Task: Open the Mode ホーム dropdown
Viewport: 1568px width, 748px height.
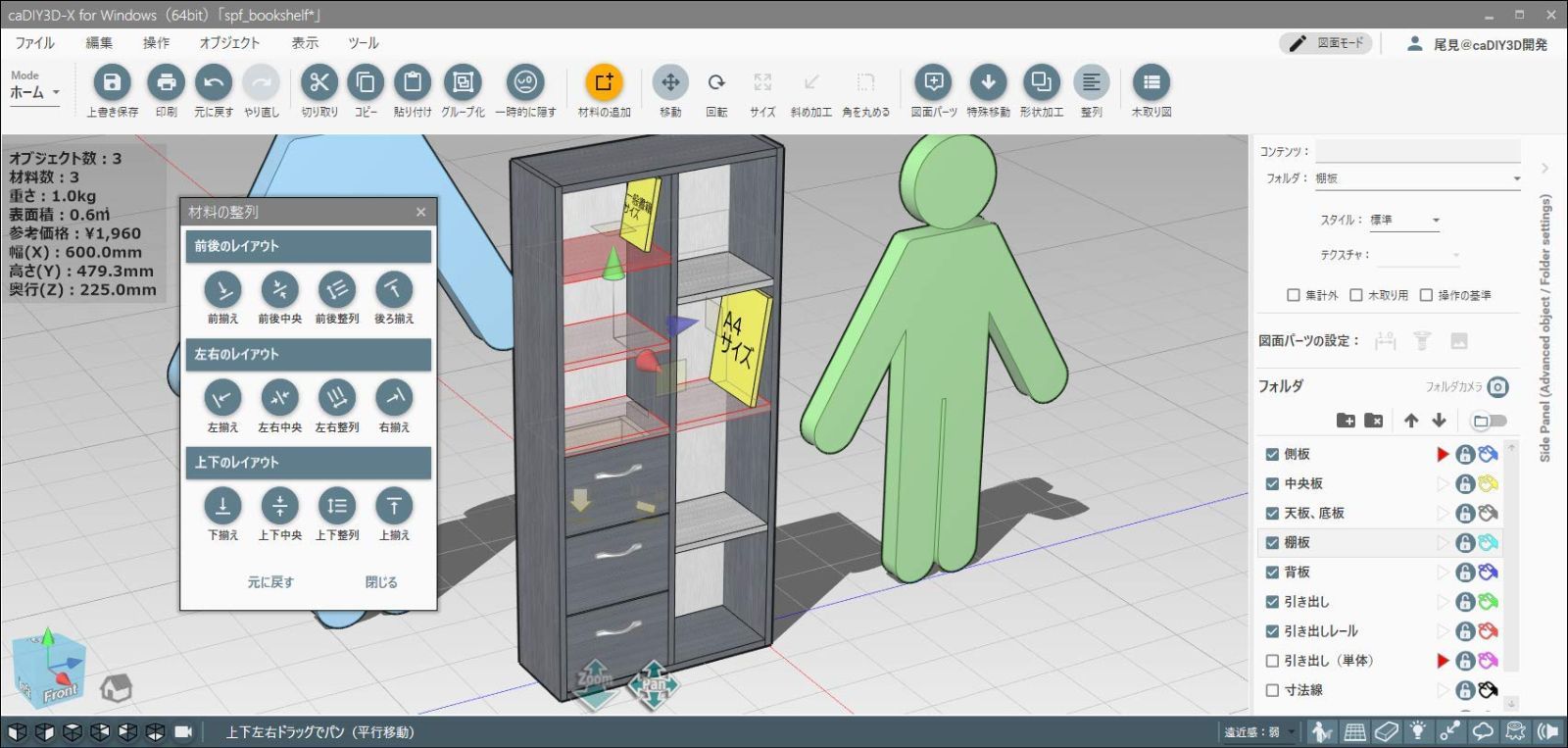Action: tap(35, 92)
